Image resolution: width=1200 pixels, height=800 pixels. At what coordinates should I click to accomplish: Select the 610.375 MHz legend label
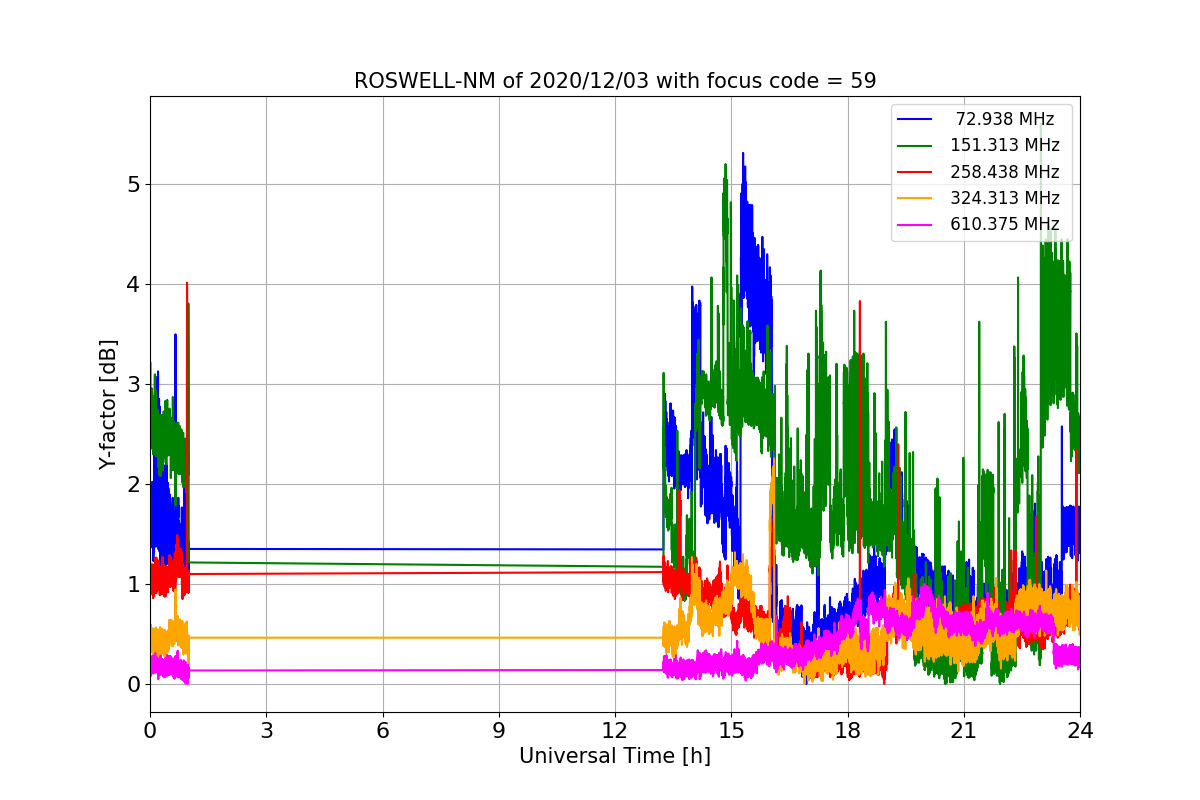tap(1005, 223)
